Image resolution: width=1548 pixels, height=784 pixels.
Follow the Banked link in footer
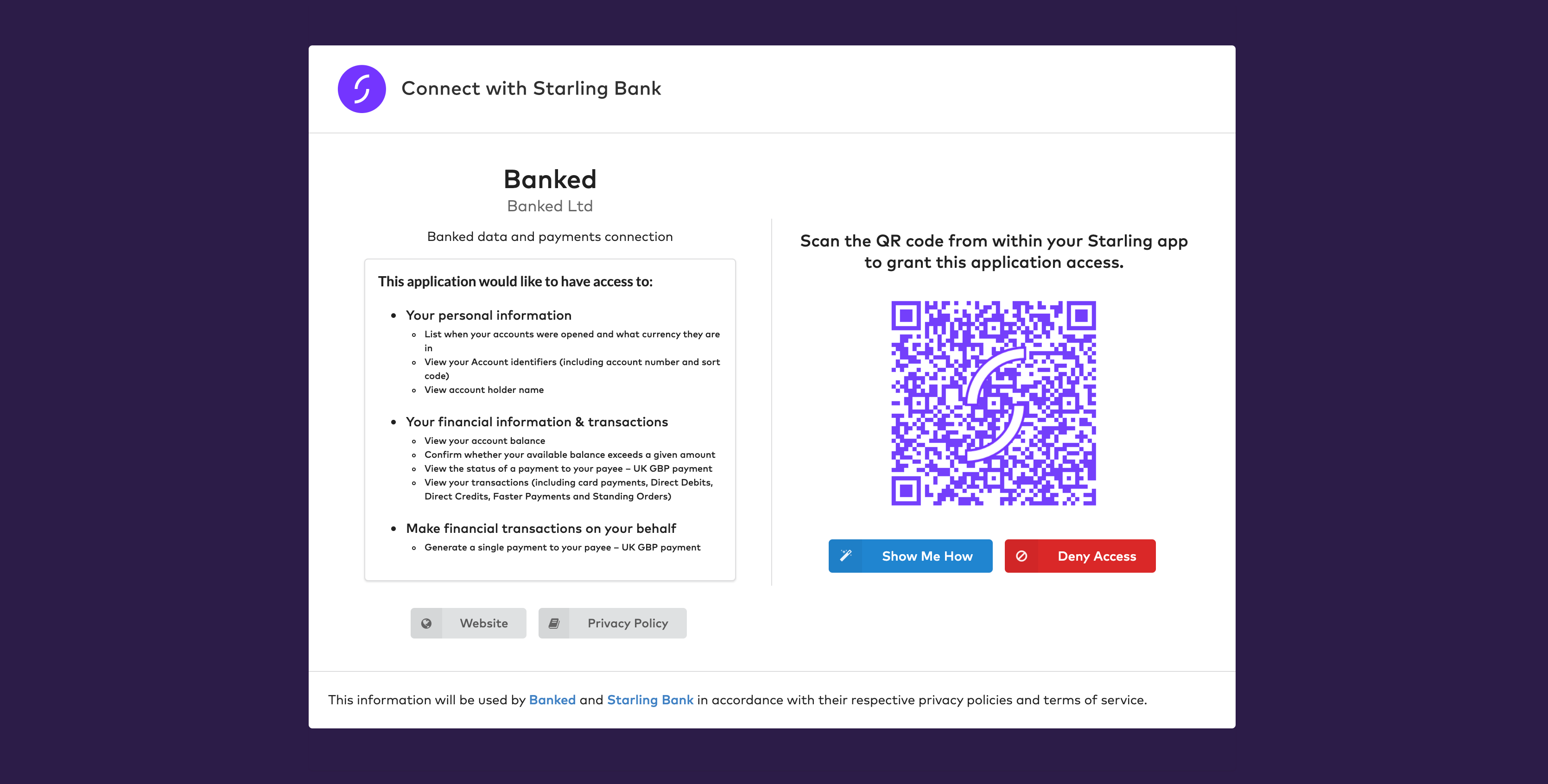pyautogui.click(x=552, y=700)
